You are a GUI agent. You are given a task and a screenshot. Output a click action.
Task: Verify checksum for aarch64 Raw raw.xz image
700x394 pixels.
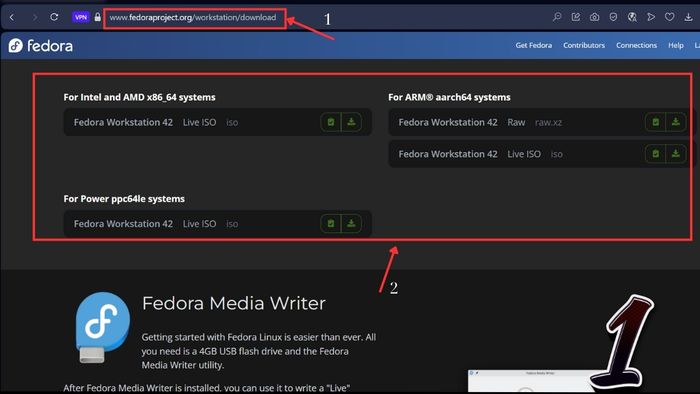tap(655, 122)
